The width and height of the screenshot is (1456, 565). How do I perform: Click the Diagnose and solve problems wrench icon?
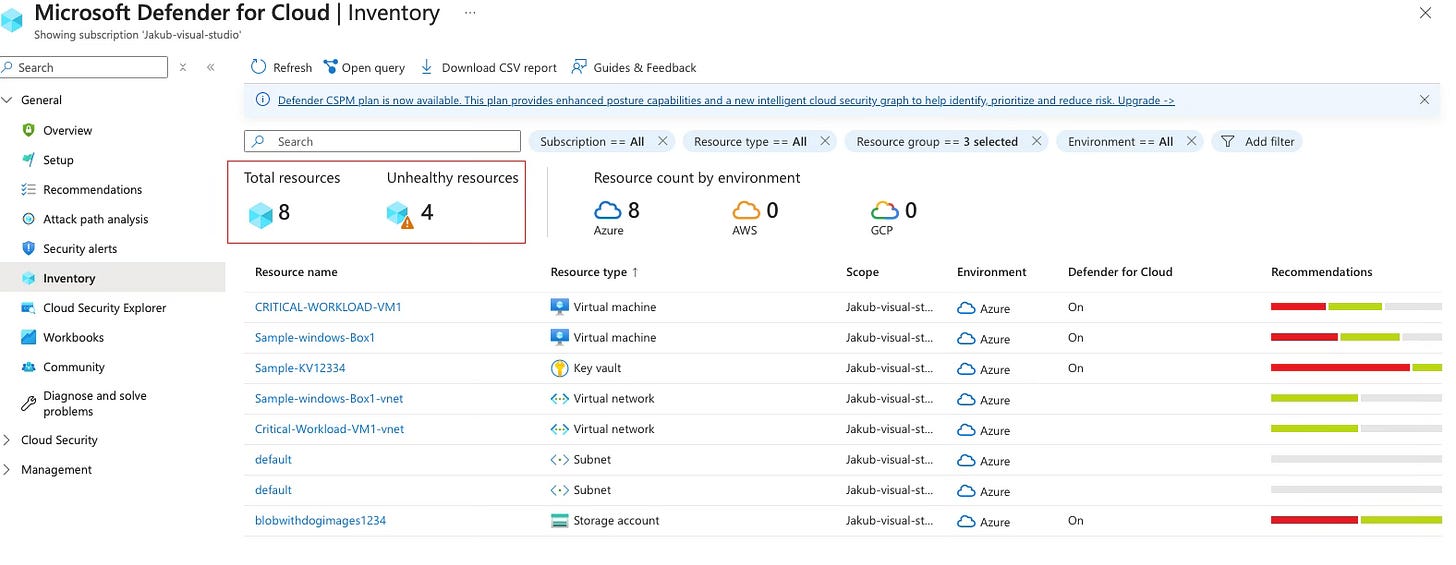28,403
